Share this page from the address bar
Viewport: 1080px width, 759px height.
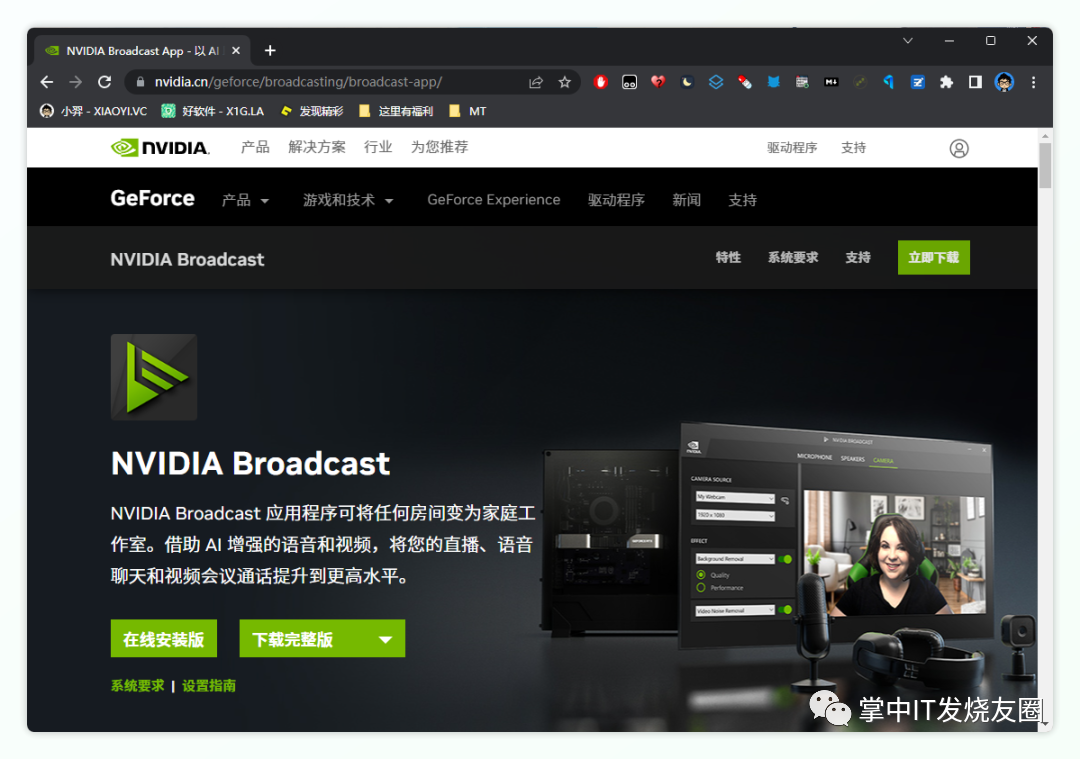[536, 82]
